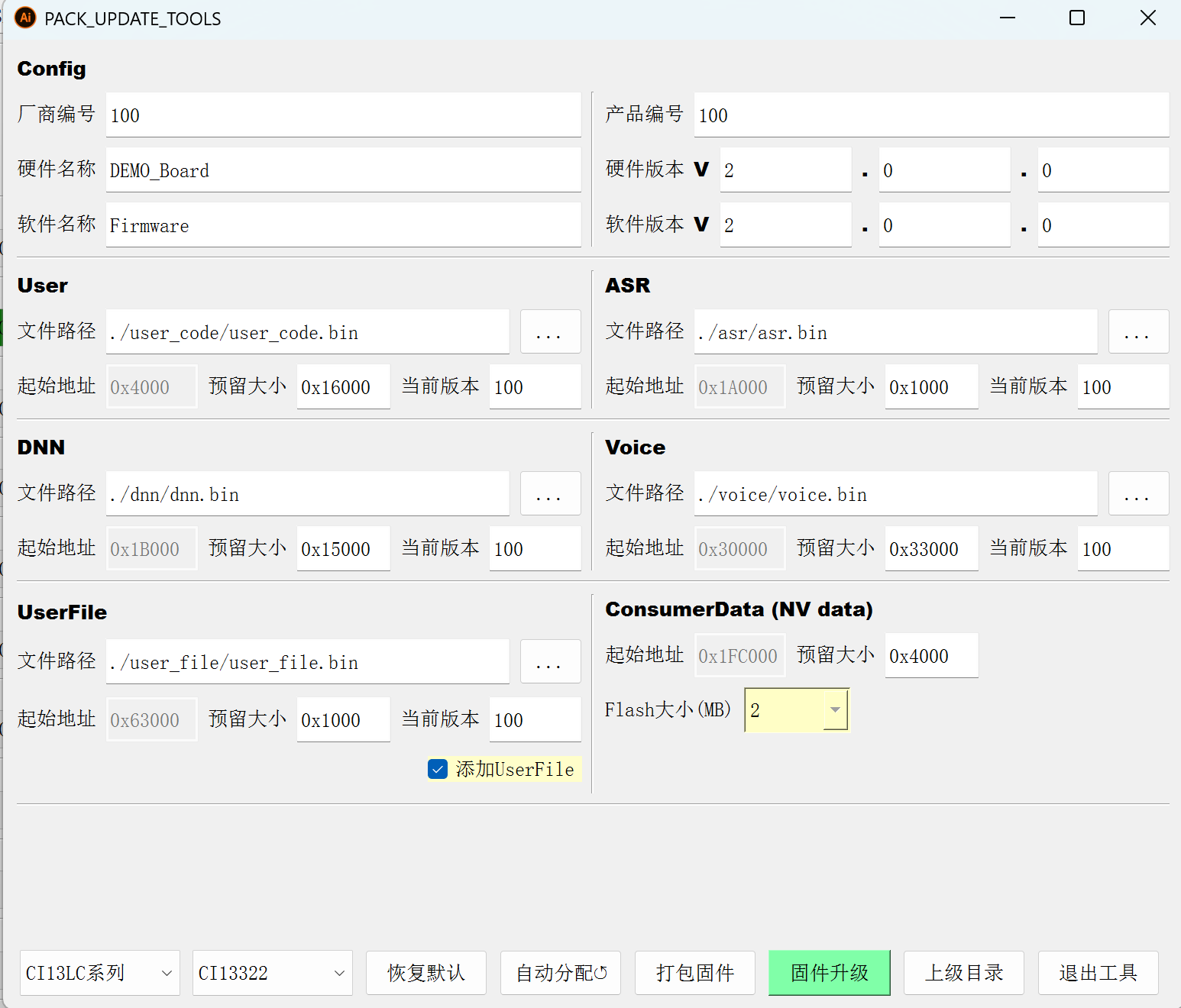Click the 退出工具 button
This screenshot has height=1008, width=1181.
(x=1098, y=973)
